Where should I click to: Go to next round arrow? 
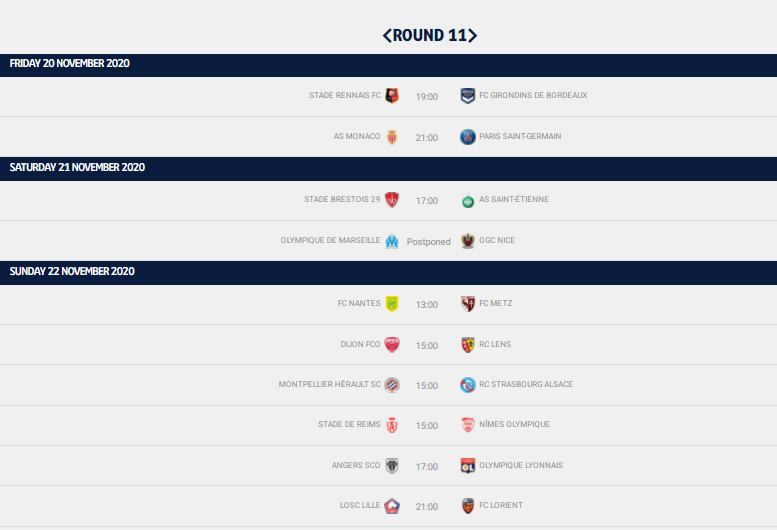[x=473, y=35]
